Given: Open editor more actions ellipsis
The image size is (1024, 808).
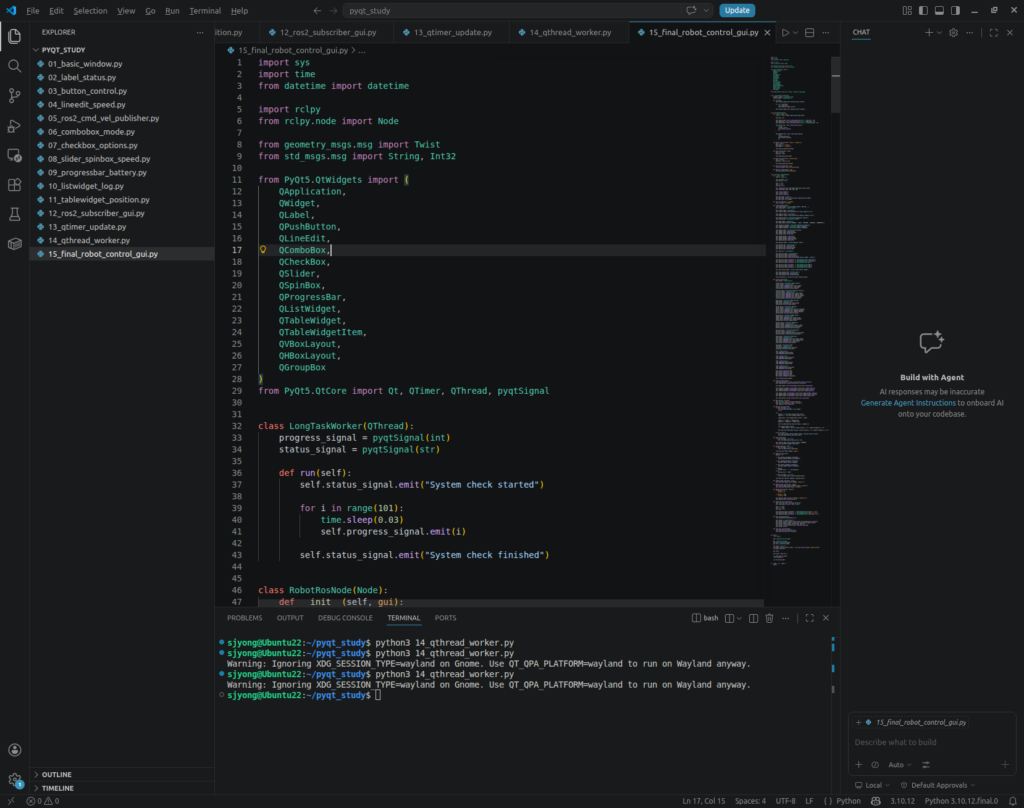Looking at the screenshot, I should tap(826, 32).
